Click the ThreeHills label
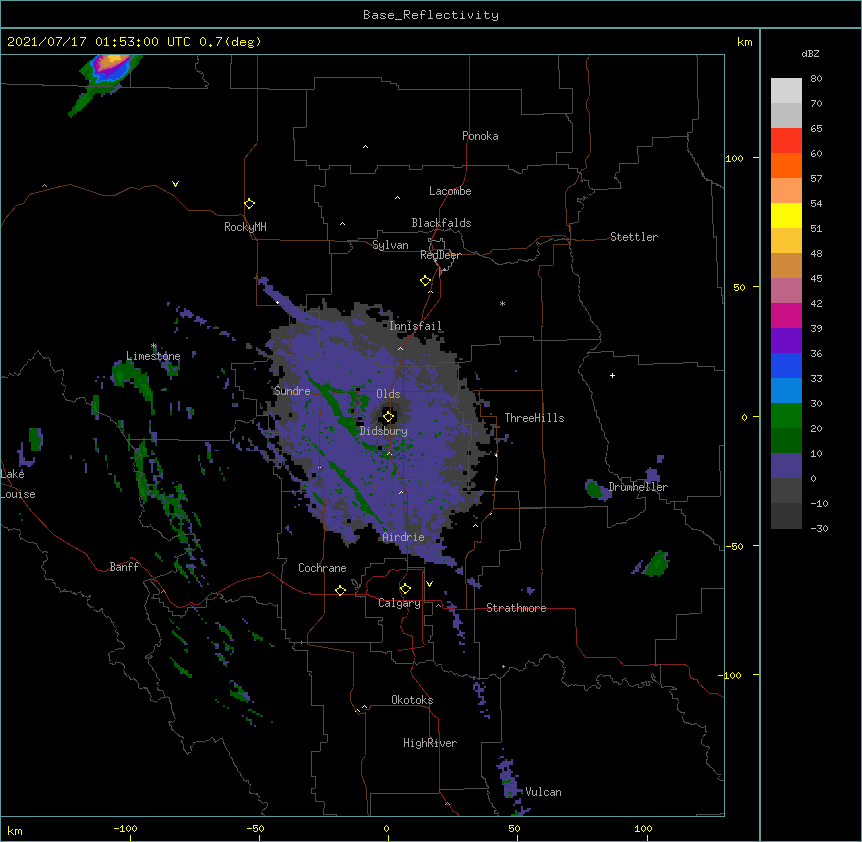This screenshot has height=842, width=862. click(x=534, y=418)
